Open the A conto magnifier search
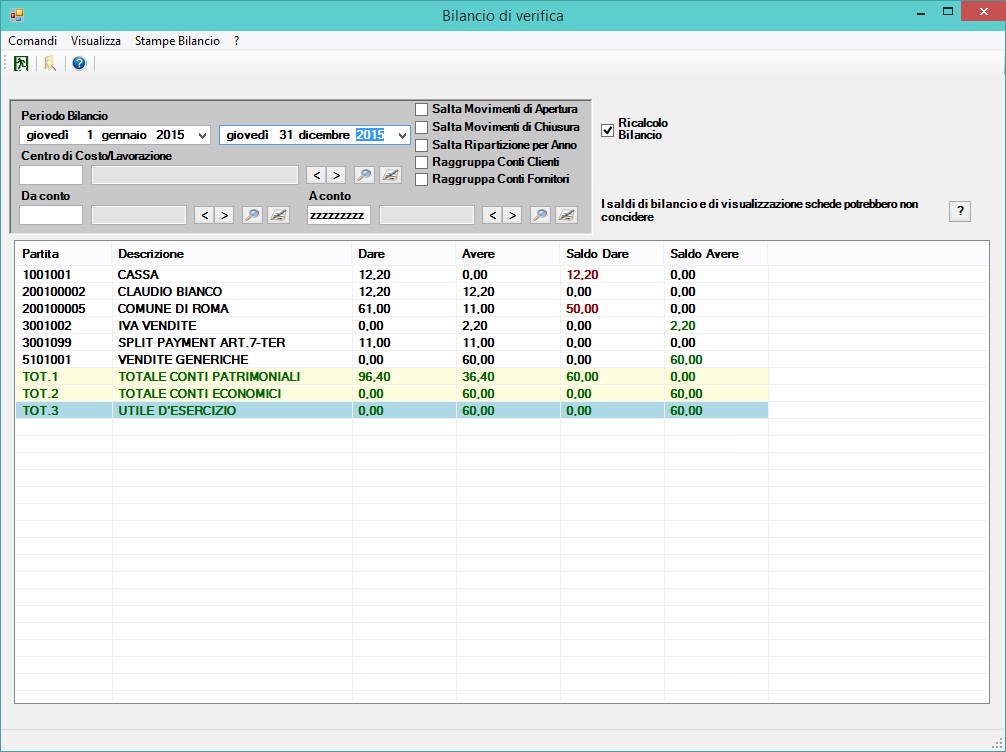Viewport: 1006px width, 752px height. (x=540, y=215)
